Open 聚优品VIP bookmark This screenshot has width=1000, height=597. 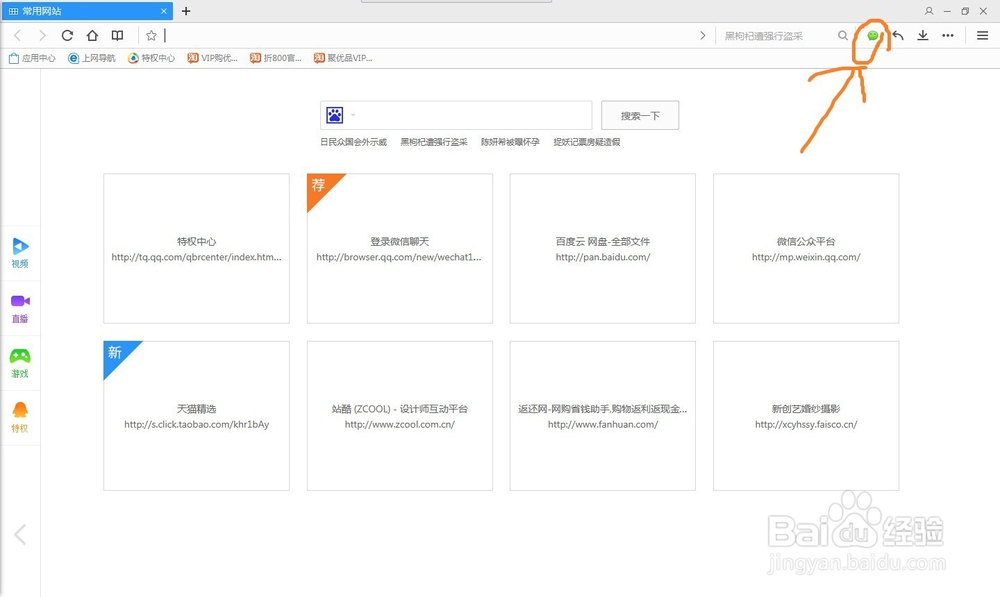tap(343, 58)
